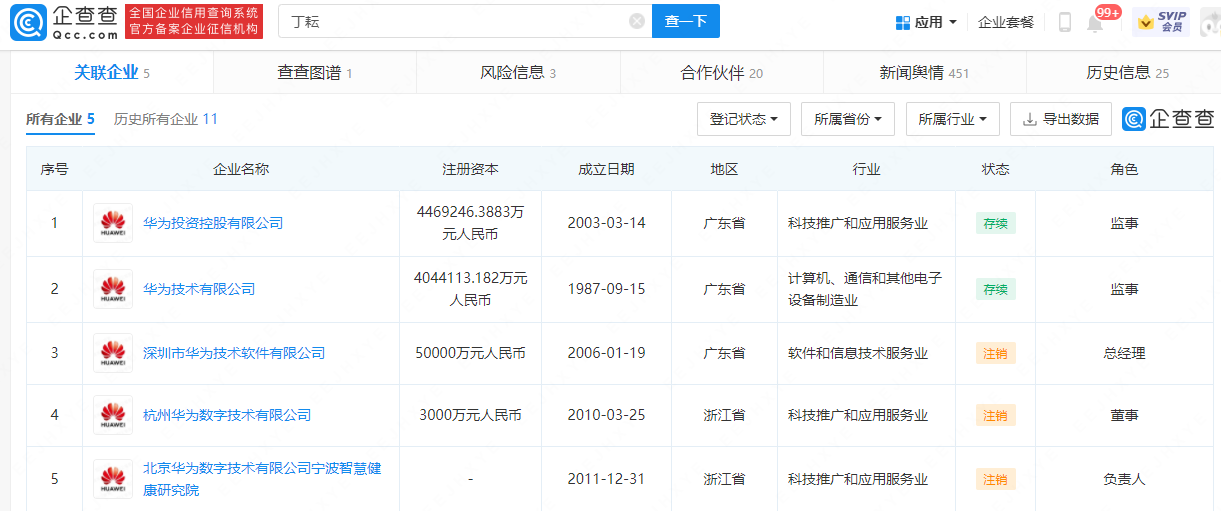Open the 所属行业 filter dropdown
1221x511 pixels.
pyautogui.click(x=952, y=119)
